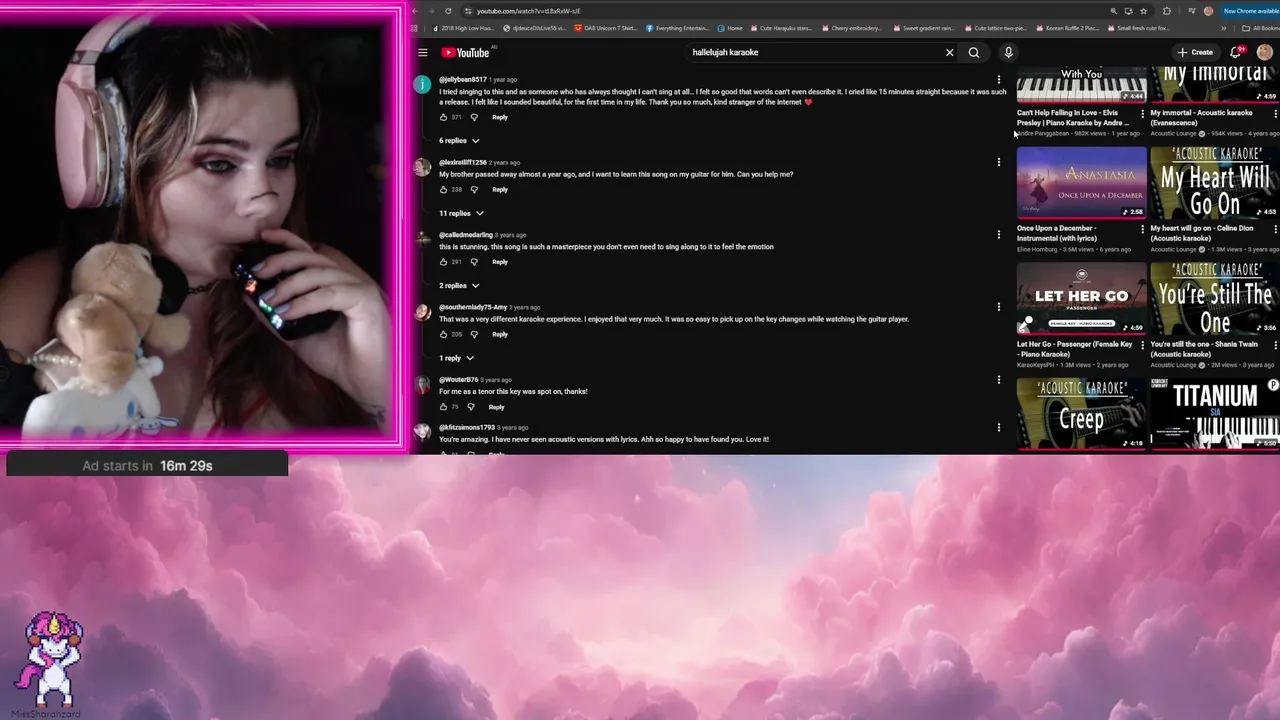Open YouTube account avatar menu
This screenshot has width=1280, height=720.
point(1265,52)
